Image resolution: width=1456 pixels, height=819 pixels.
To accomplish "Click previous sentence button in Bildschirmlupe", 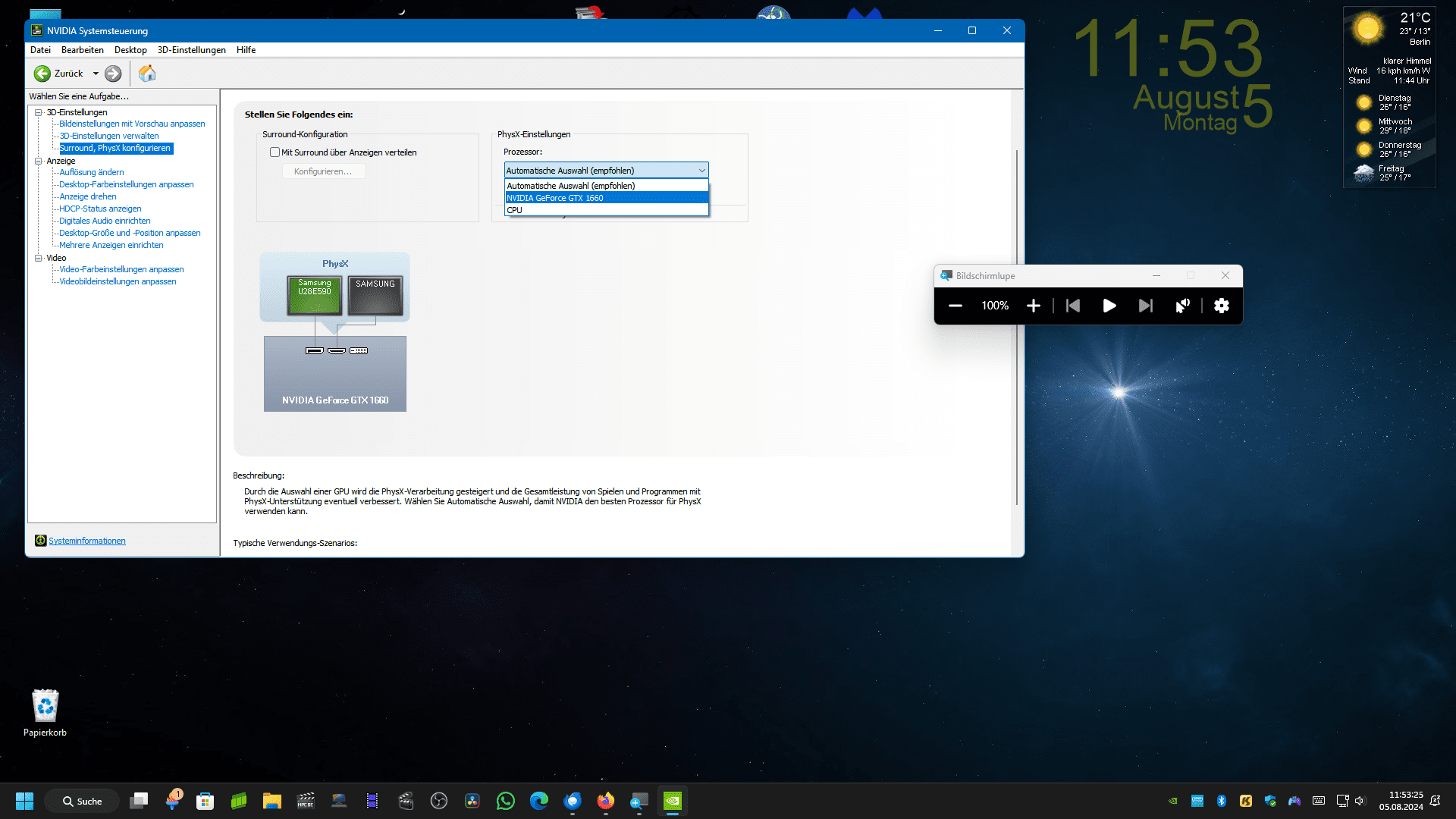I will pyautogui.click(x=1073, y=306).
